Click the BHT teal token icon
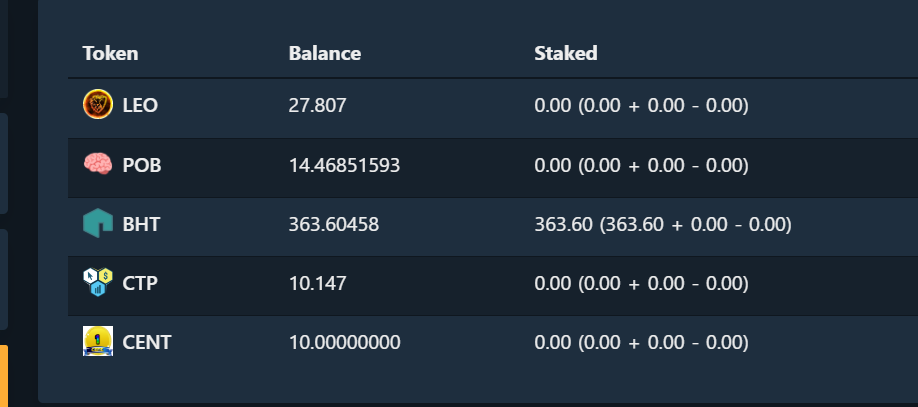This screenshot has height=407, width=918. (98, 223)
